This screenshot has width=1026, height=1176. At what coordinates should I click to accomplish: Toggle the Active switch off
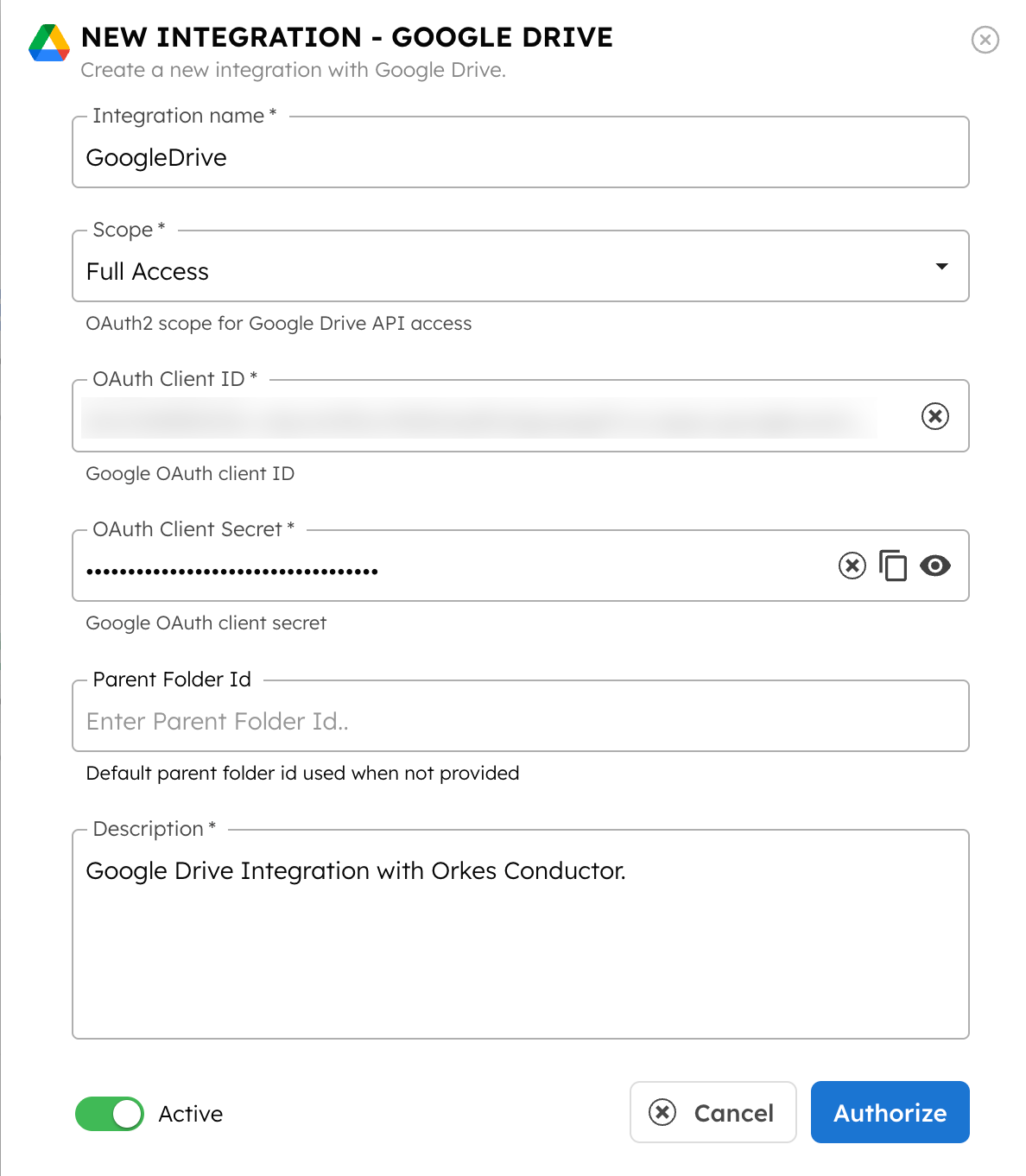point(110,1114)
